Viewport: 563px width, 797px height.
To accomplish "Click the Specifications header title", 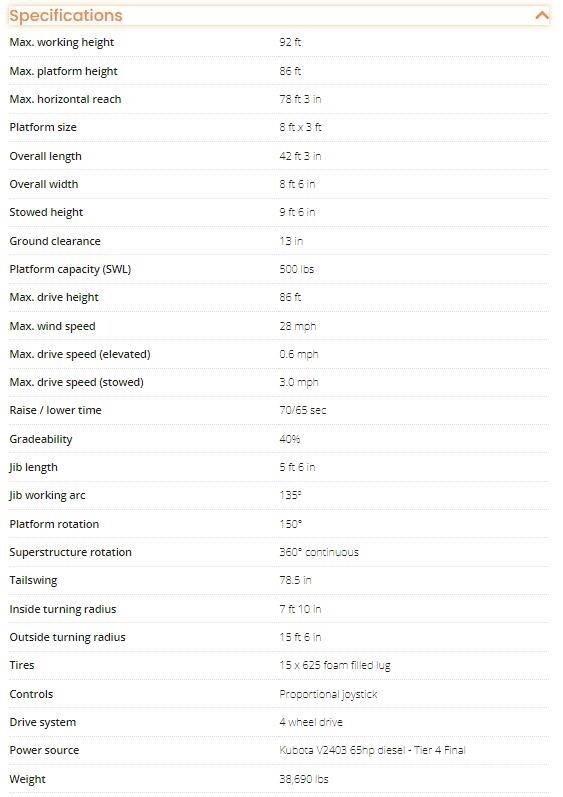I will [x=66, y=16].
